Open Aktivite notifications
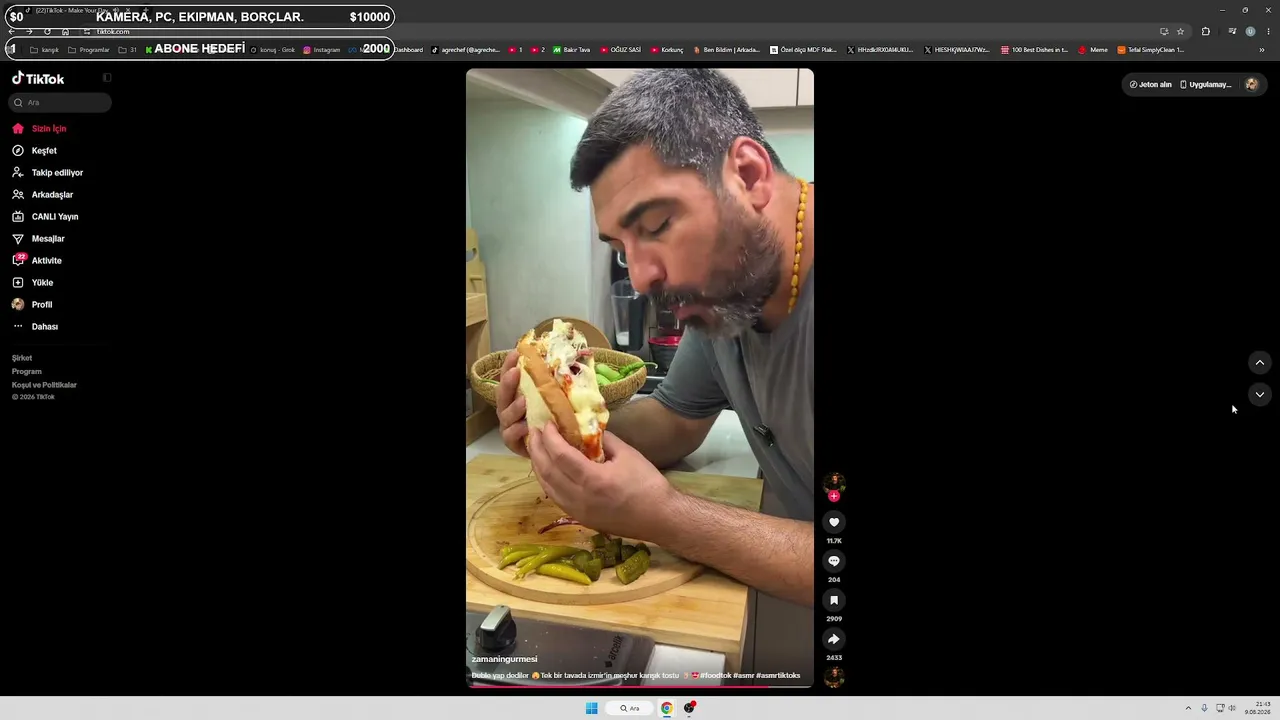 [36, 261]
